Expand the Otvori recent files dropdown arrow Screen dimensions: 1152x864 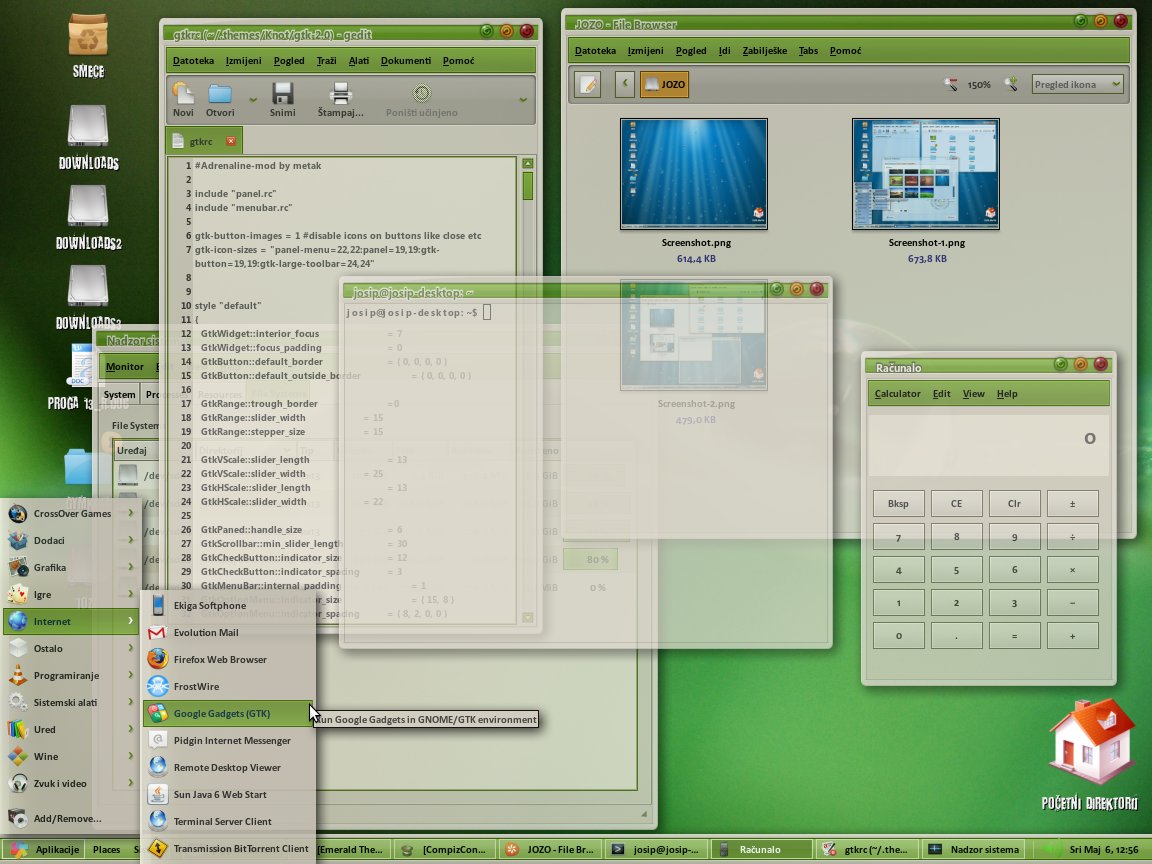pos(253,99)
